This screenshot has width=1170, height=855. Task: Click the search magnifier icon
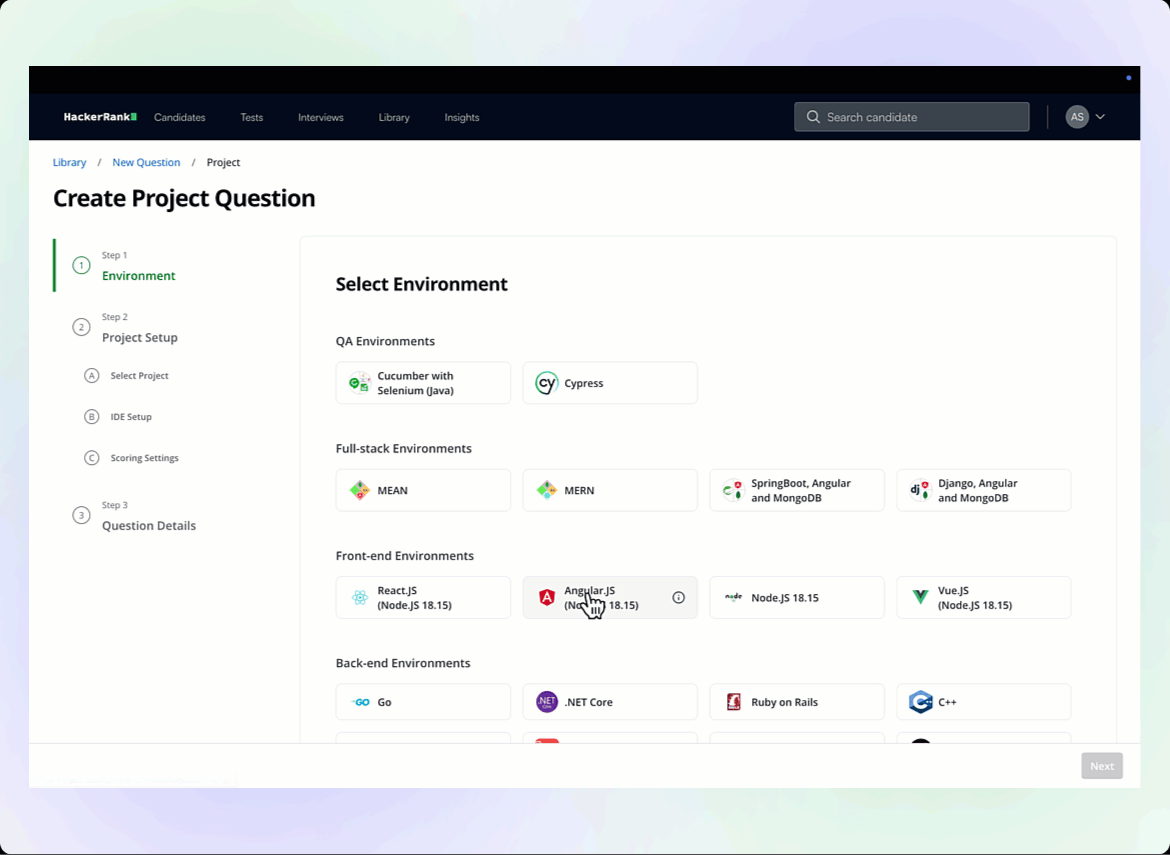pos(813,117)
